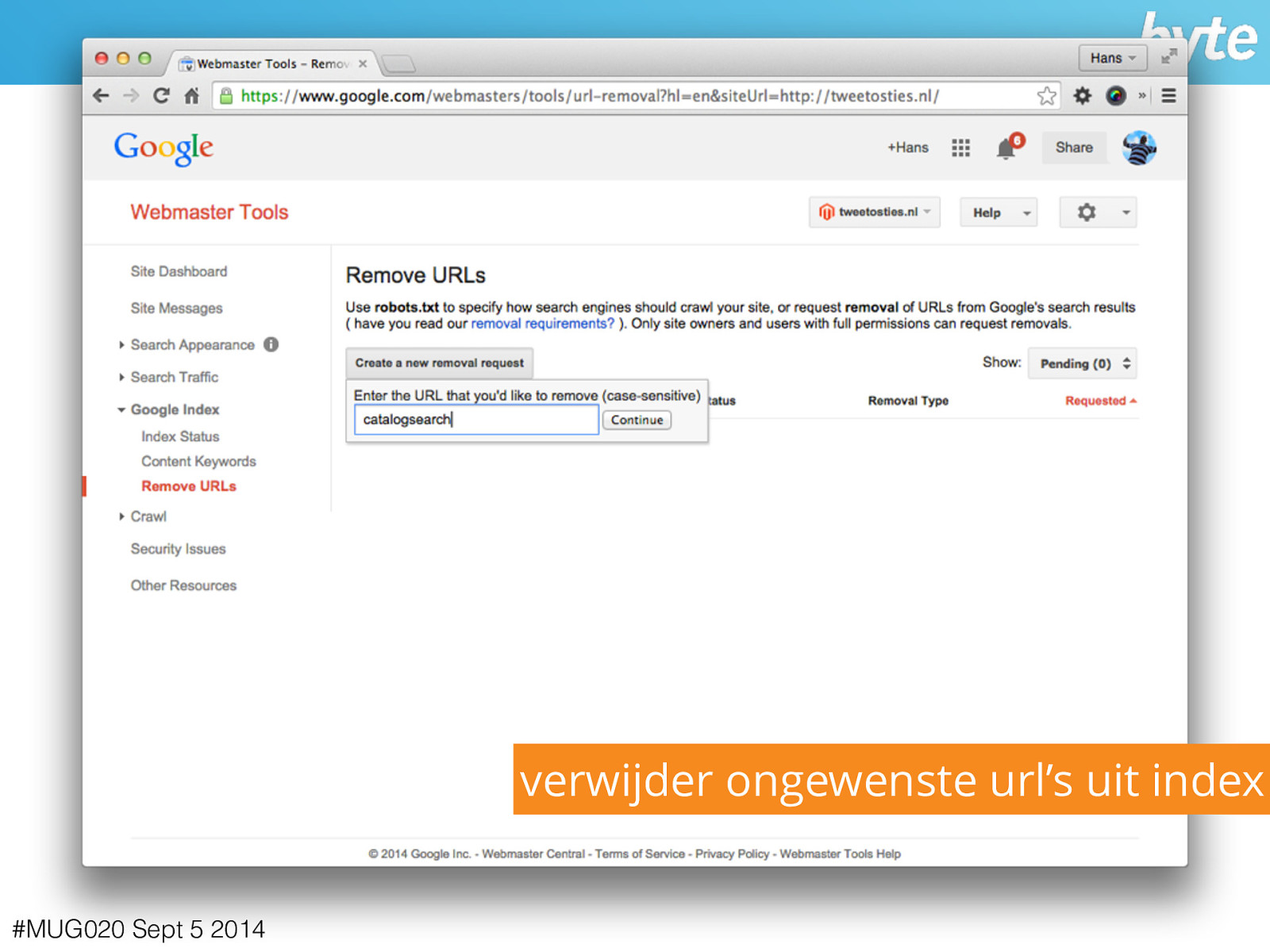Open the removal requirements link

point(543,324)
